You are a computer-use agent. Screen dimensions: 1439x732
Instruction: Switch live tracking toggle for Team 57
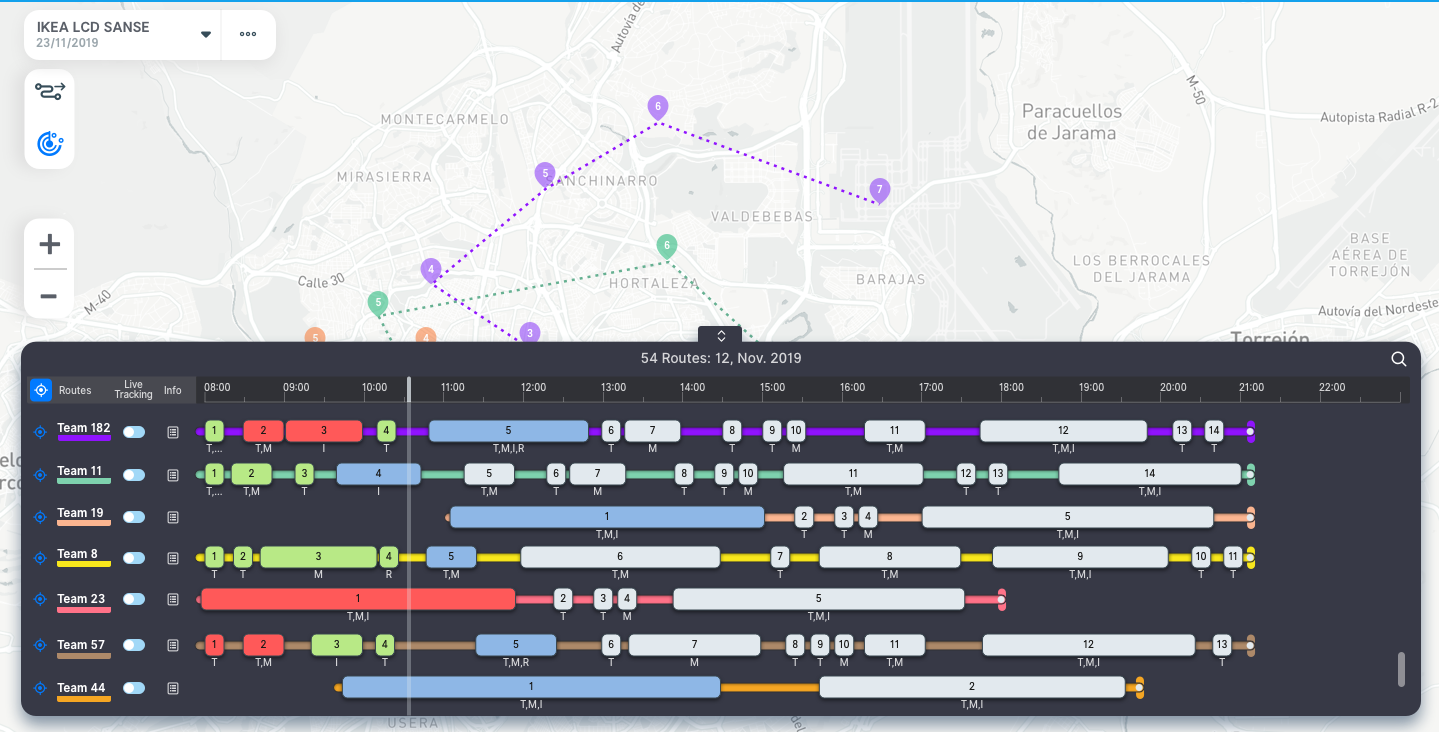[x=134, y=645]
